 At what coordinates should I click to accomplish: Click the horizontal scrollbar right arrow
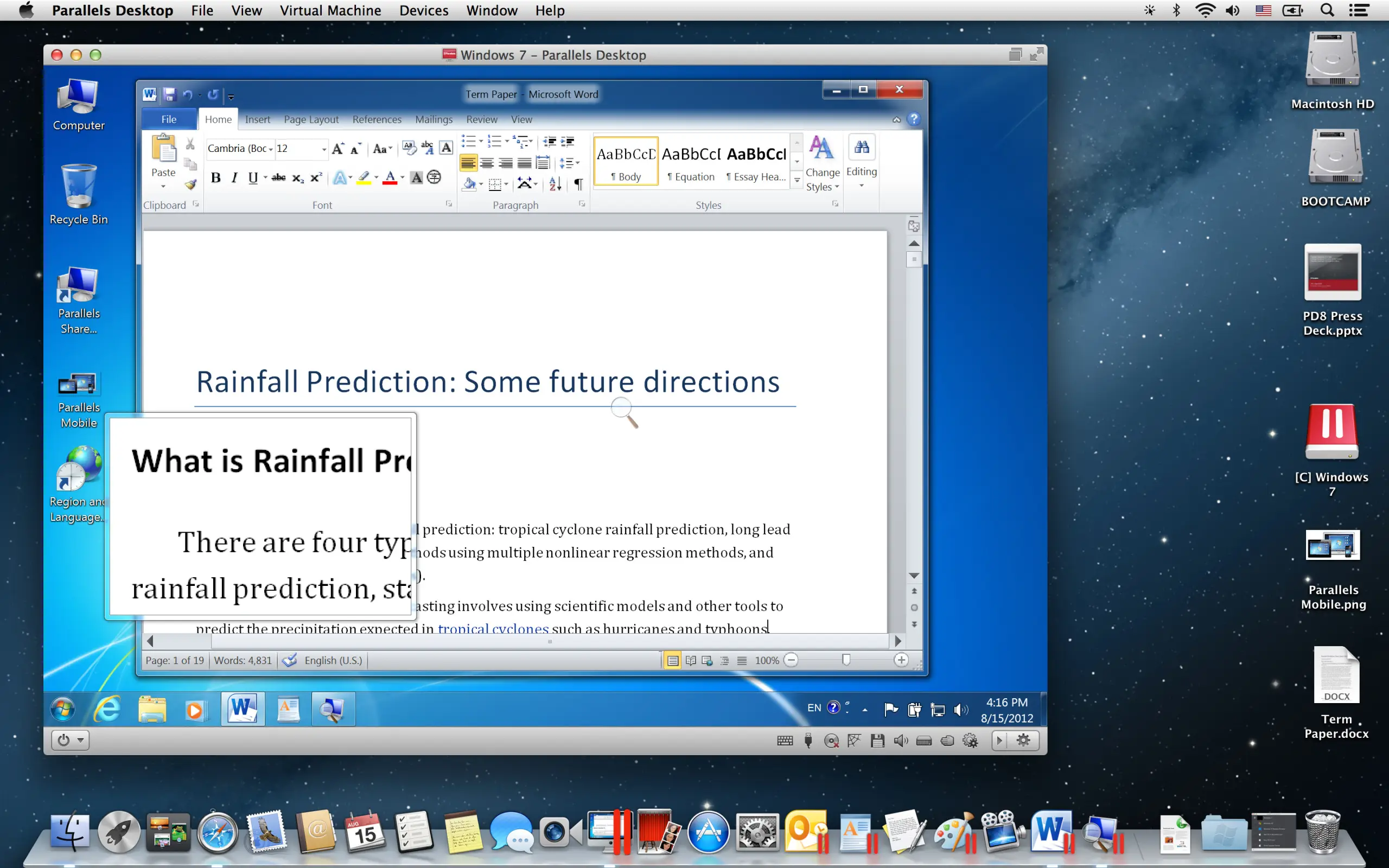(899, 641)
